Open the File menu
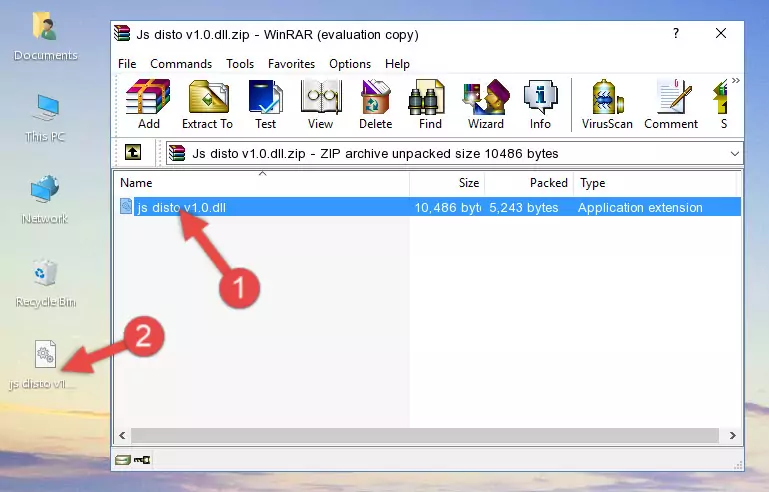Viewport: 769px width, 492px height. coord(127,64)
